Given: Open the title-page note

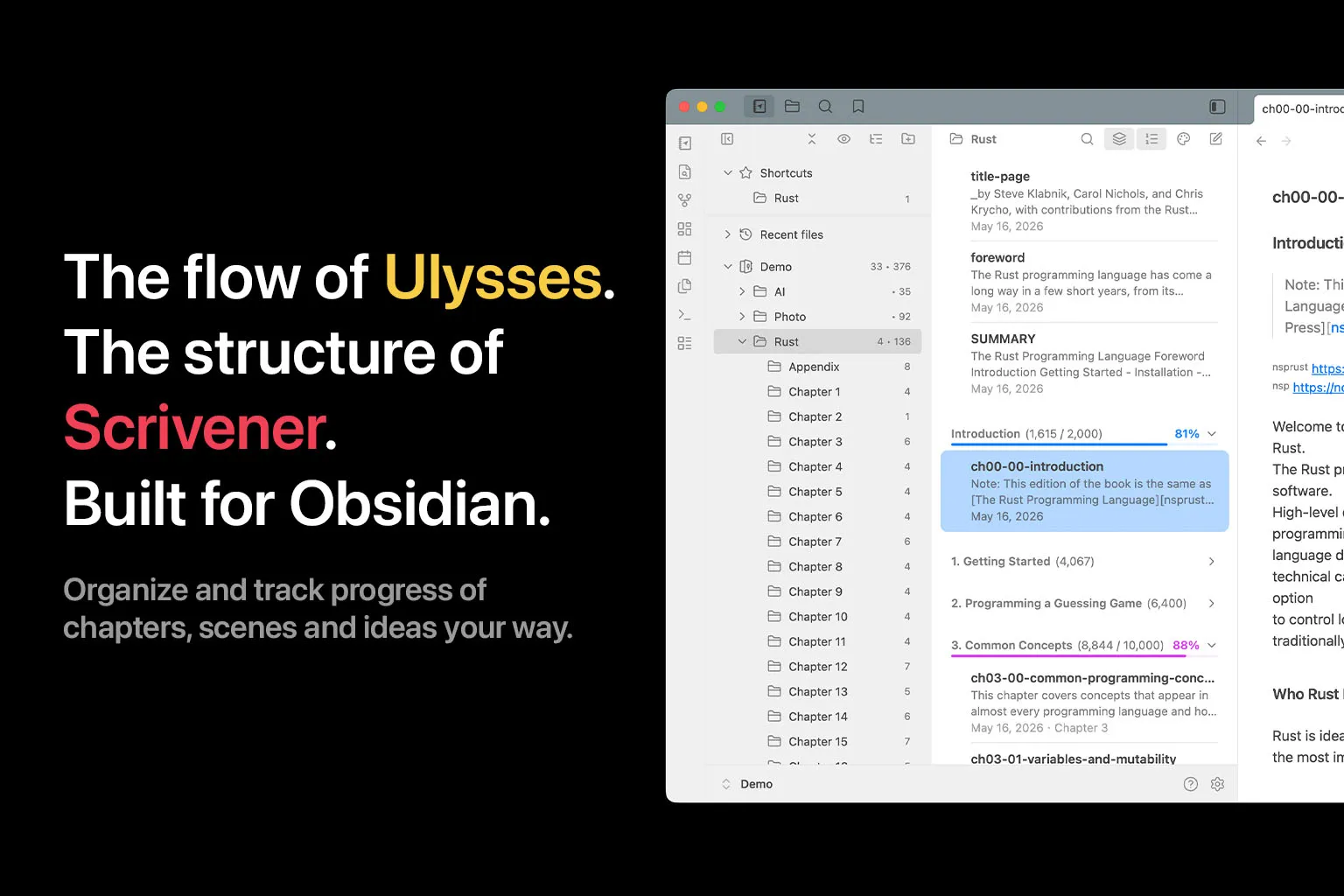Looking at the screenshot, I should (1085, 200).
